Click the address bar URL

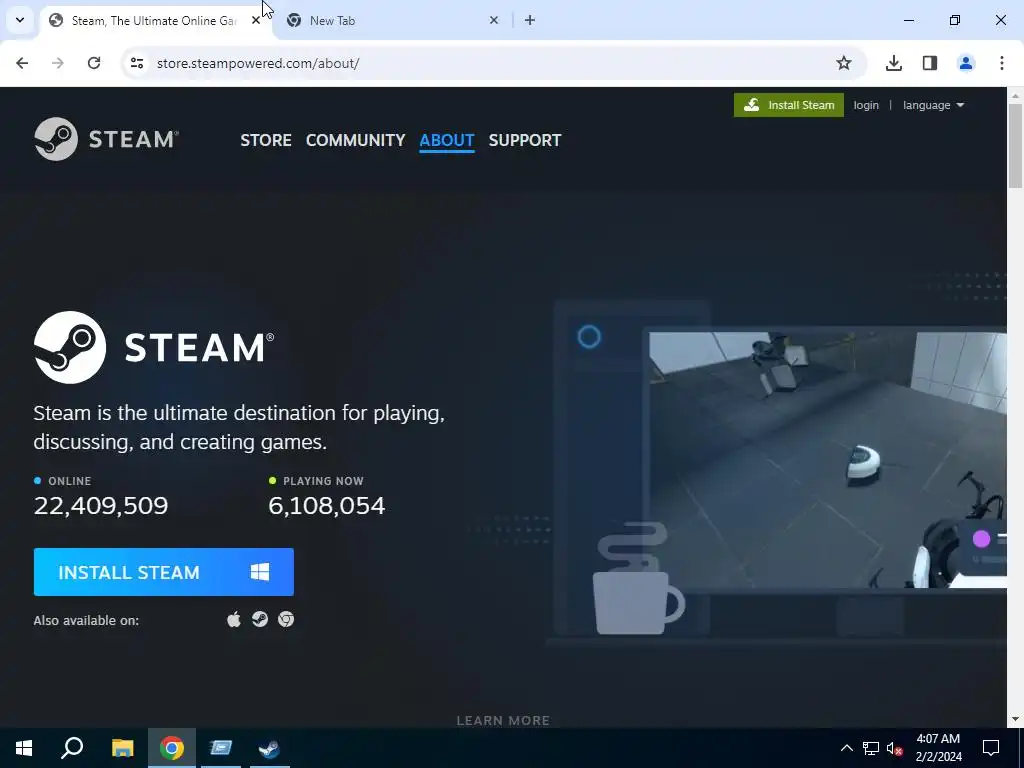(x=258, y=63)
